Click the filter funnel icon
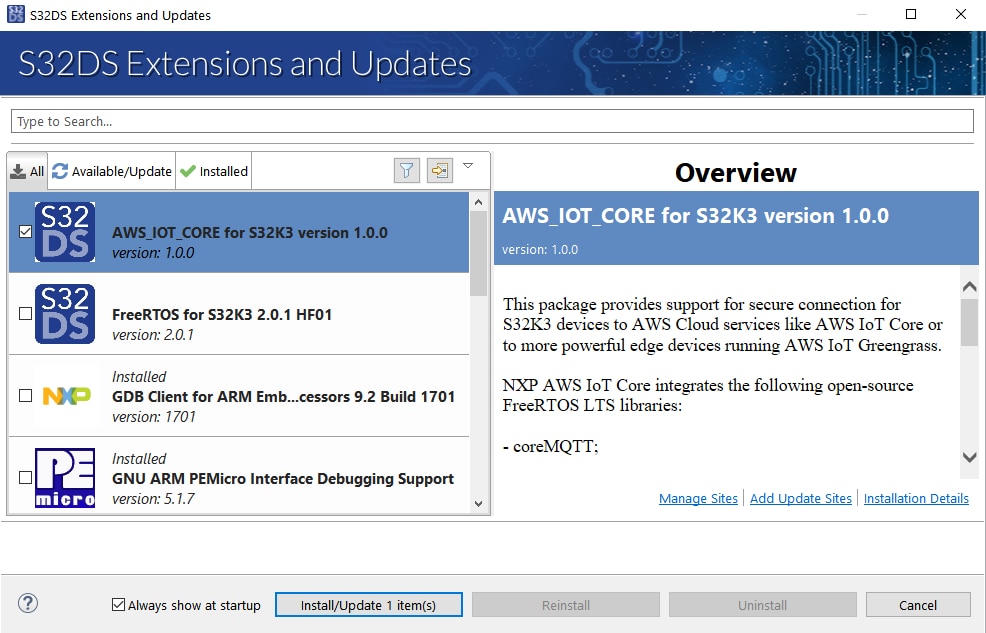 click(406, 171)
